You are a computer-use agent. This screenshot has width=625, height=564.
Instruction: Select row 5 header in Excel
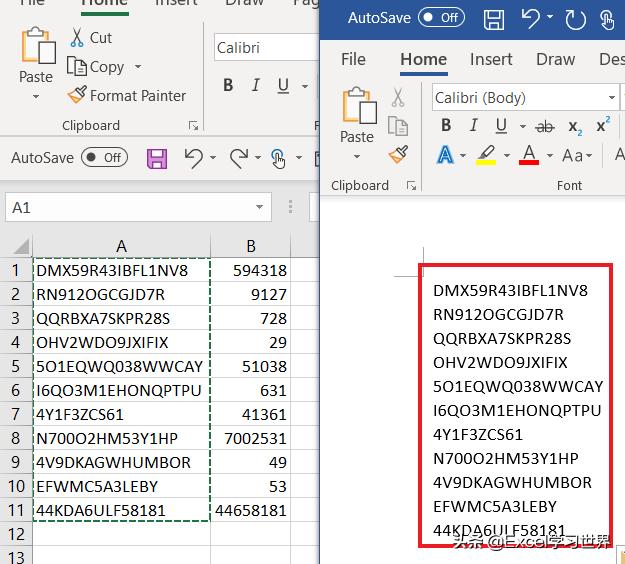pyautogui.click(x=16, y=366)
